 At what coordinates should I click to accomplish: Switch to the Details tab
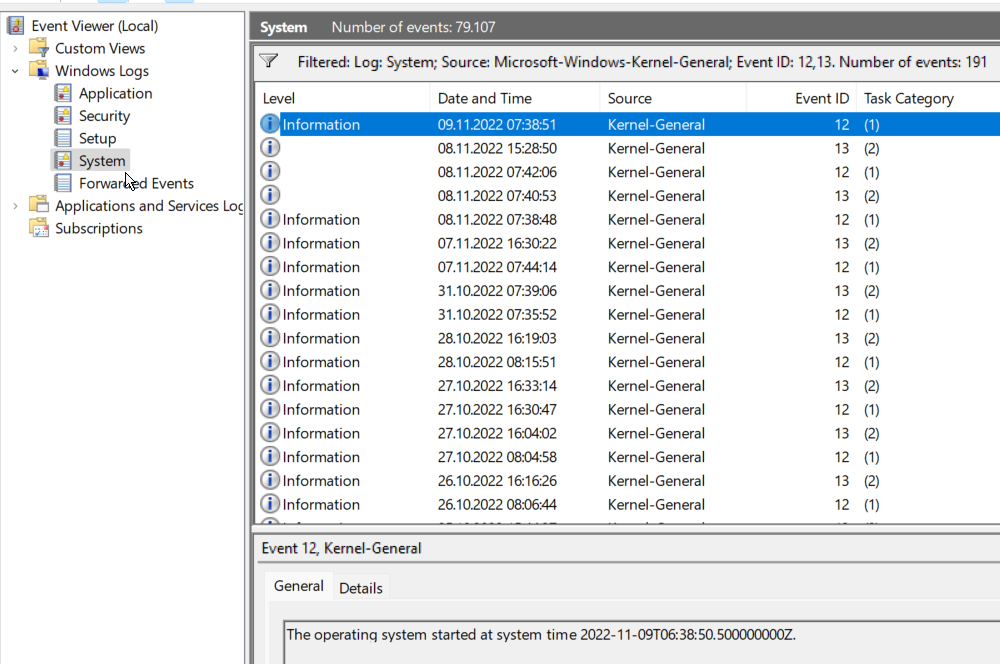click(361, 588)
